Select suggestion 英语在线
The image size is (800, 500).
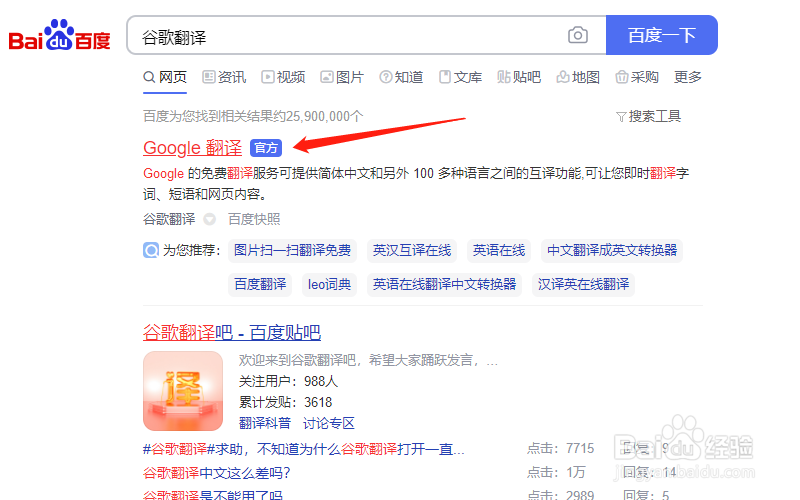tap(499, 251)
